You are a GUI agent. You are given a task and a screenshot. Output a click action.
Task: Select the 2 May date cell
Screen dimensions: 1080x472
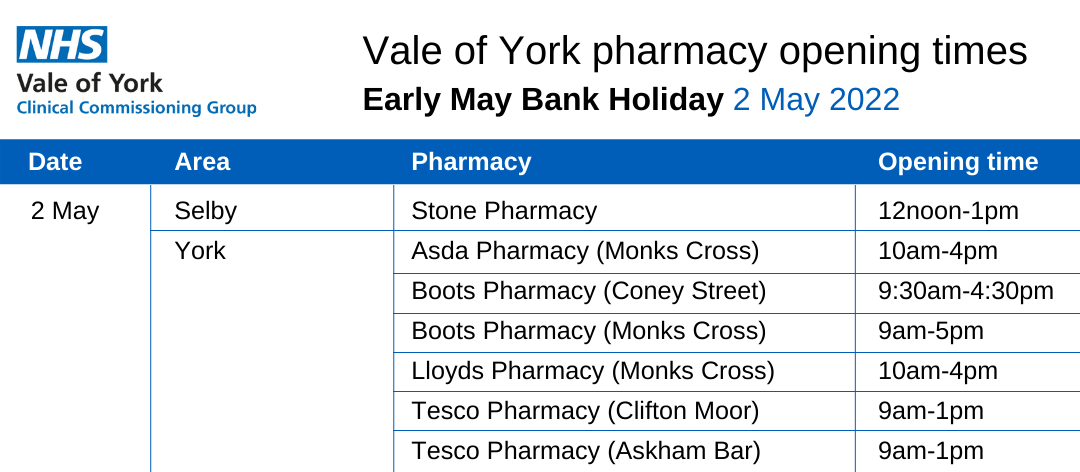click(x=65, y=211)
